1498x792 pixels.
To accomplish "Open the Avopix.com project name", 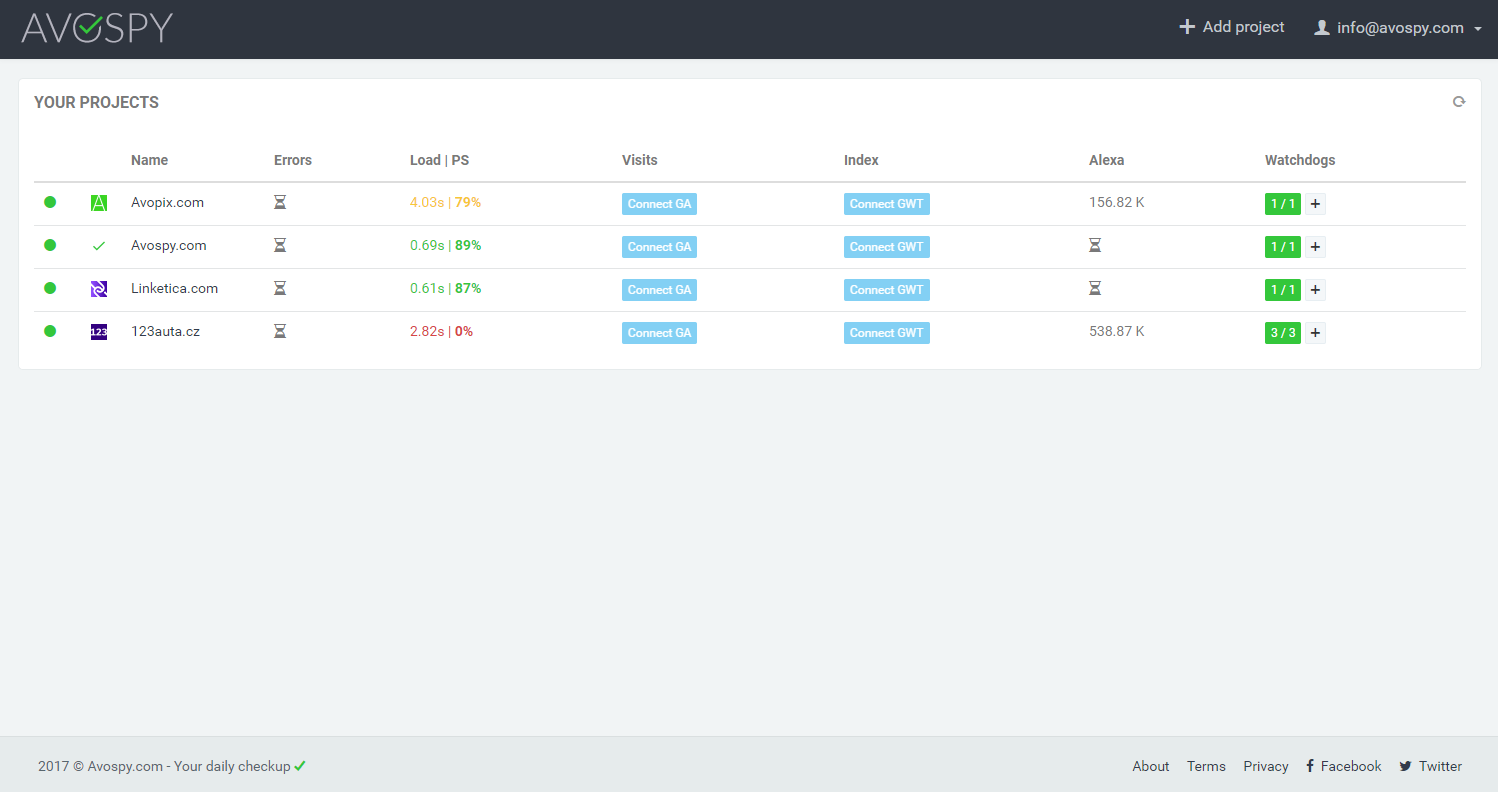I will click(167, 202).
